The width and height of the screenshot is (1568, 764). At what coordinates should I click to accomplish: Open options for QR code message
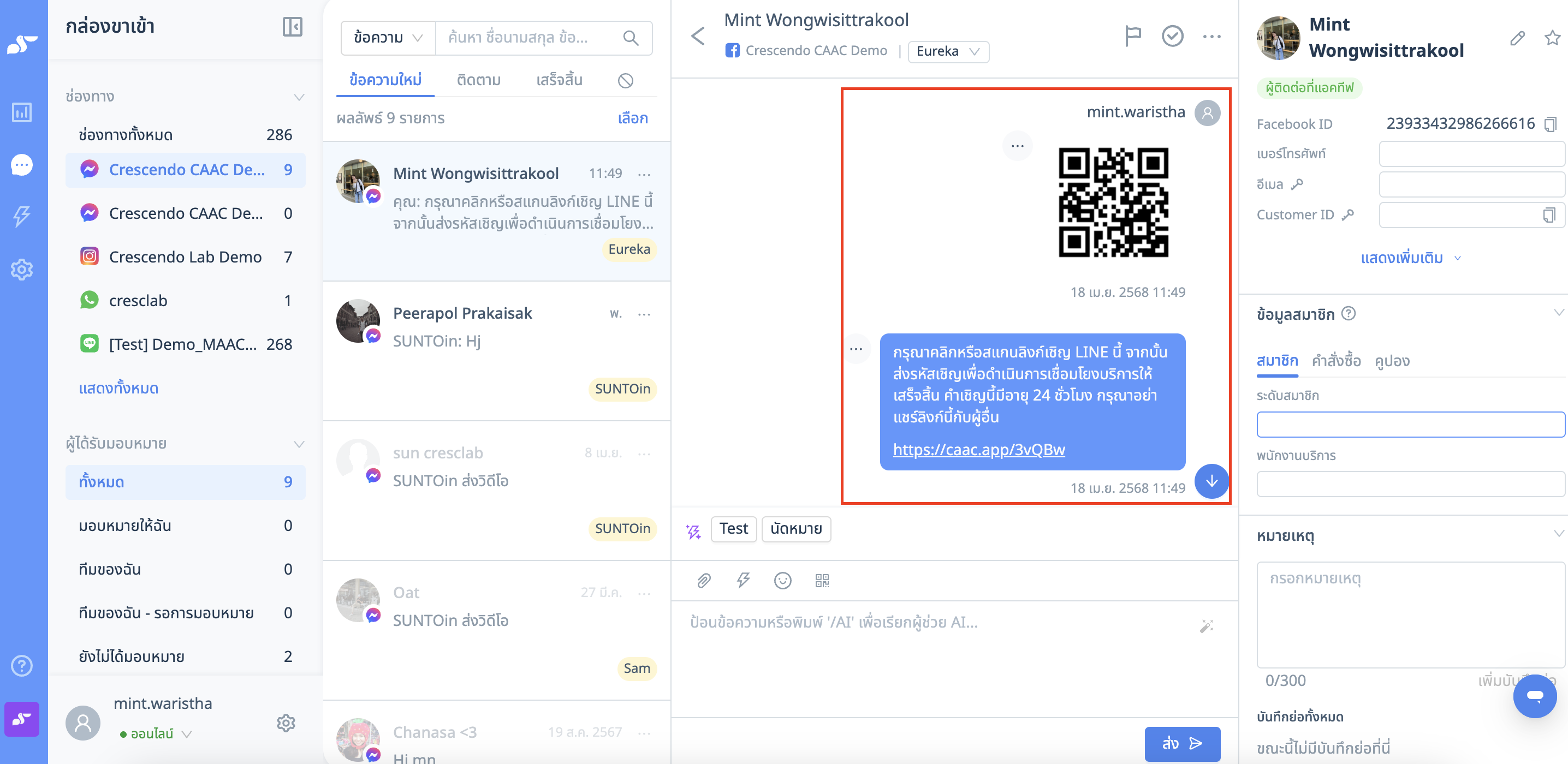tap(1017, 146)
